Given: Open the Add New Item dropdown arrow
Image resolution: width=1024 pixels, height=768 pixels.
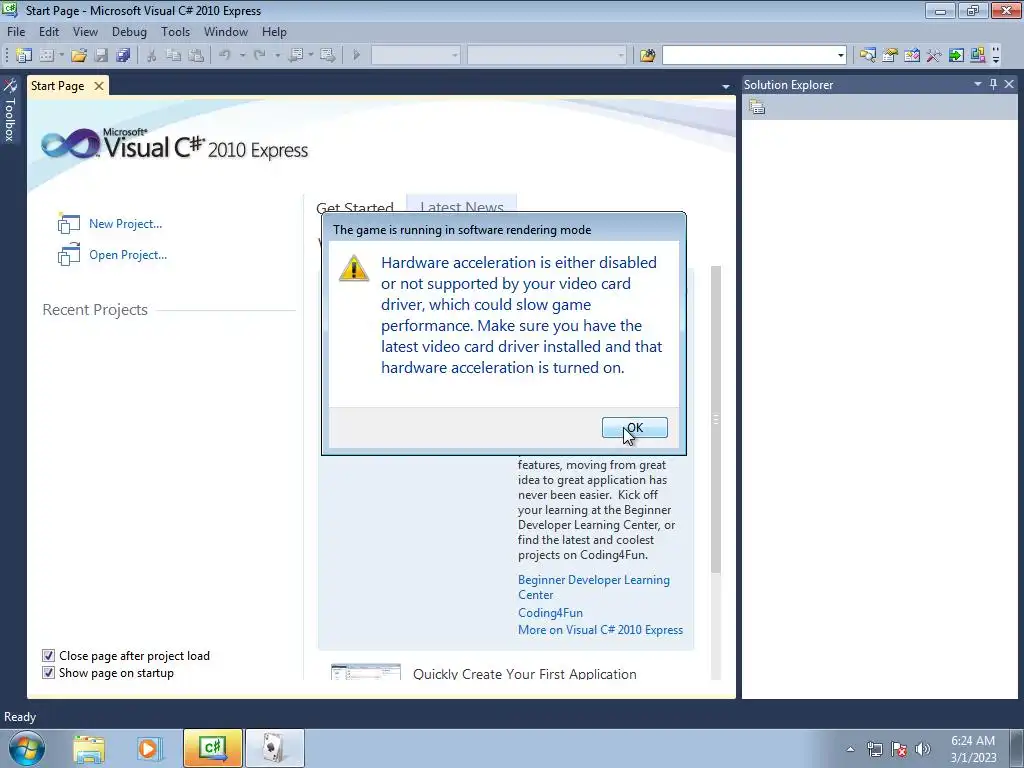Looking at the screenshot, I should click(x=61, y=56).
